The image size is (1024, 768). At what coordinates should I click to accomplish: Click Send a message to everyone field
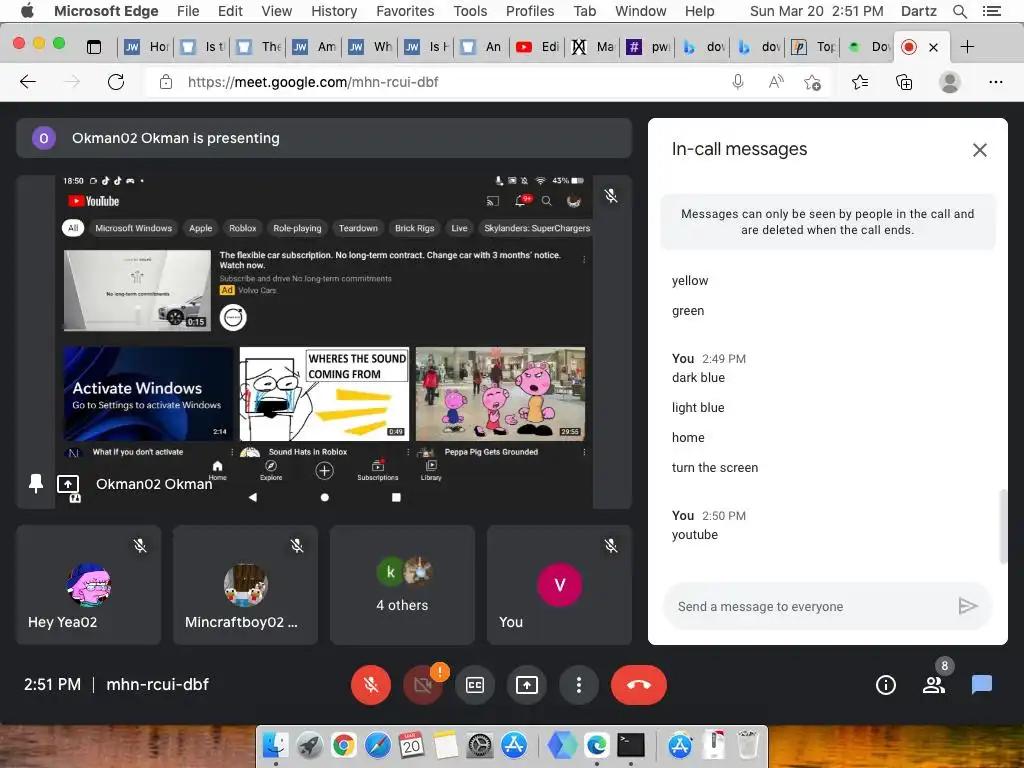(x=810, y=607)
